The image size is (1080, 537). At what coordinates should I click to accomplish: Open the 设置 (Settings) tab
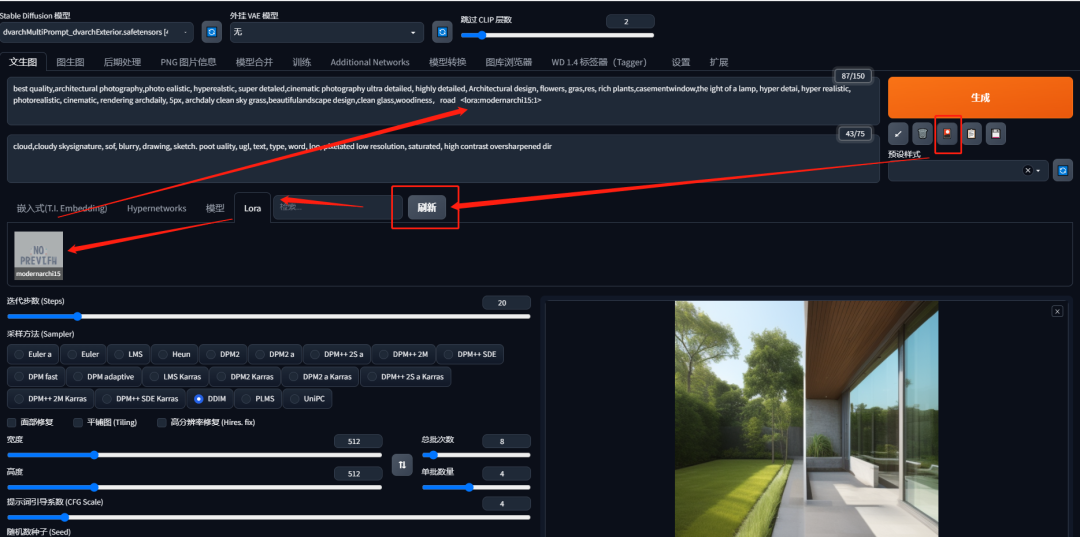(x=681, y=62)
